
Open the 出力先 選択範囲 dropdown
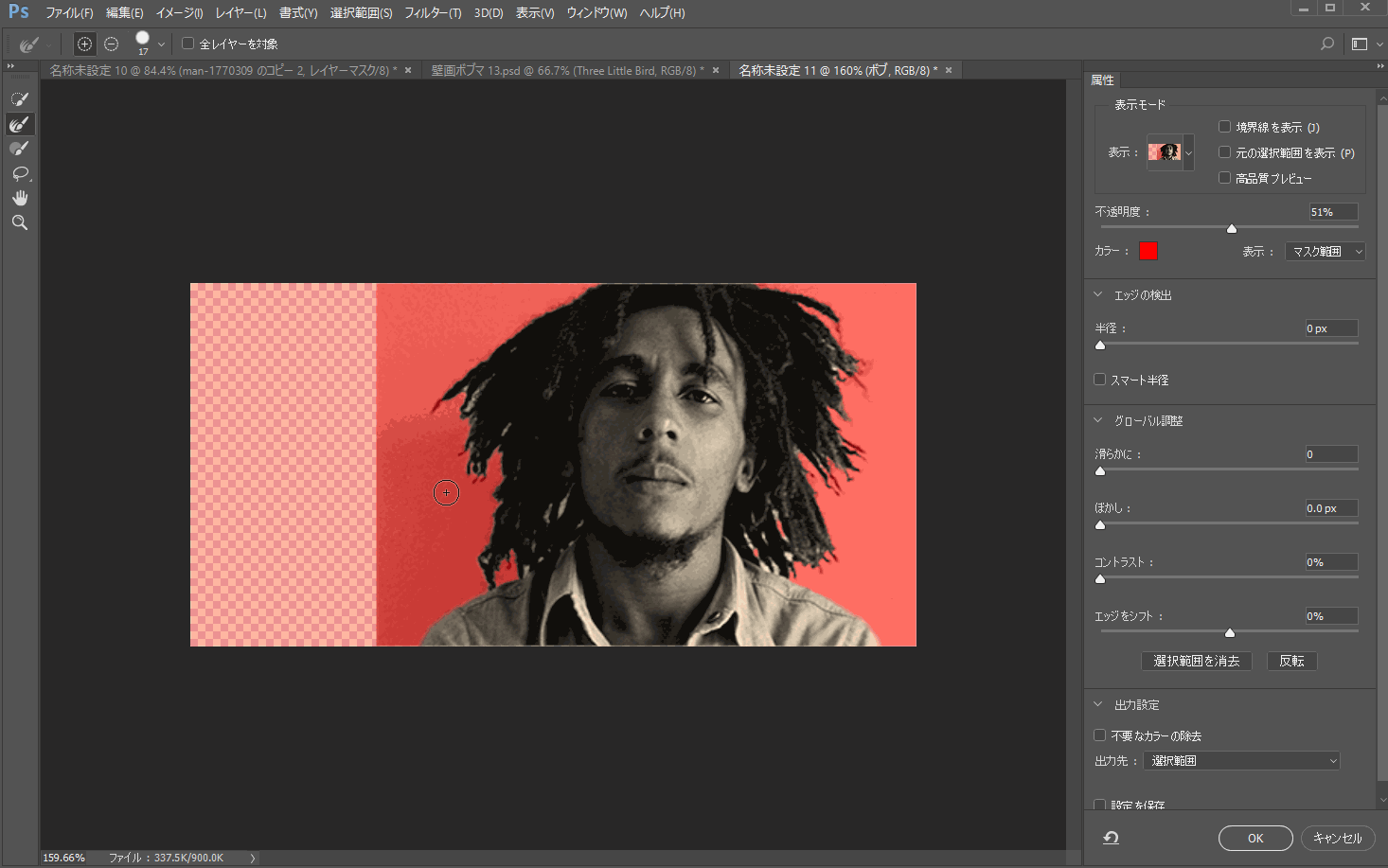[x=1241, y=761]
